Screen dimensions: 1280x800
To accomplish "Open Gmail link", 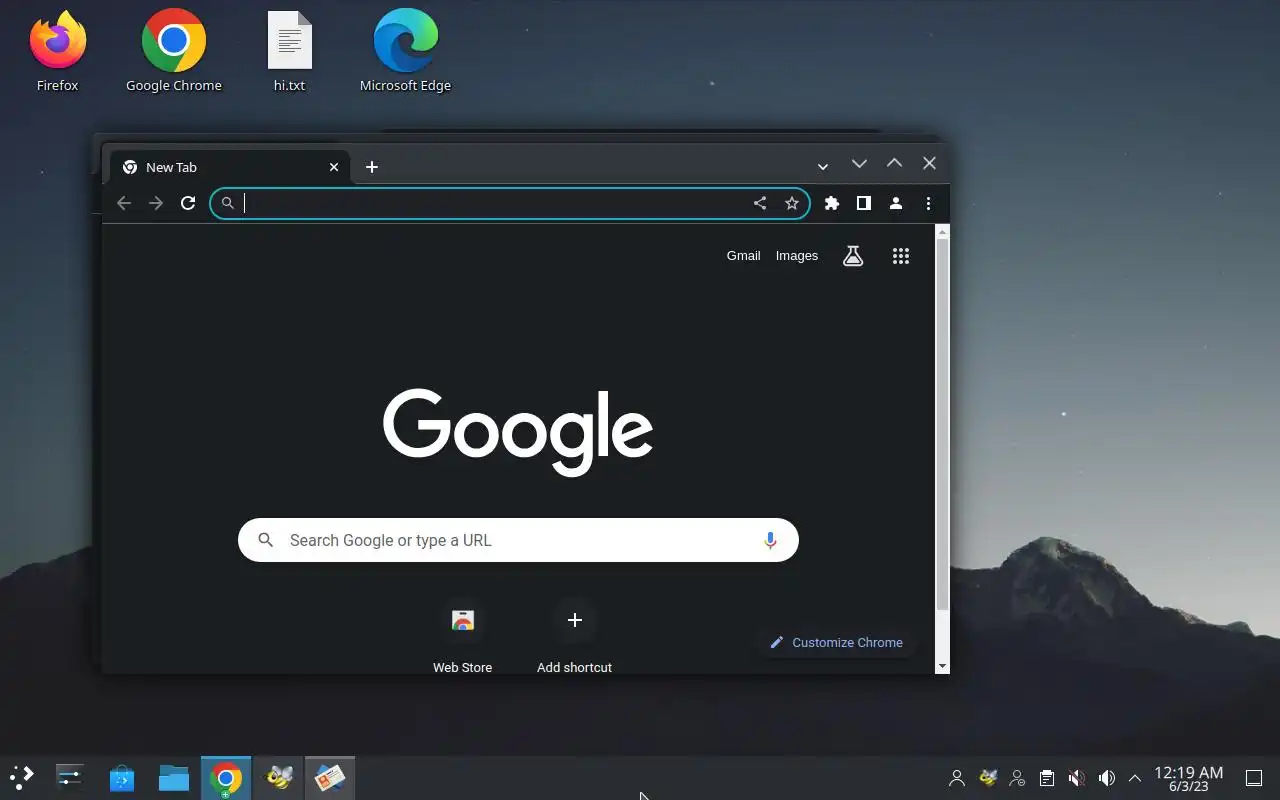I will click(x=743, y=256).
